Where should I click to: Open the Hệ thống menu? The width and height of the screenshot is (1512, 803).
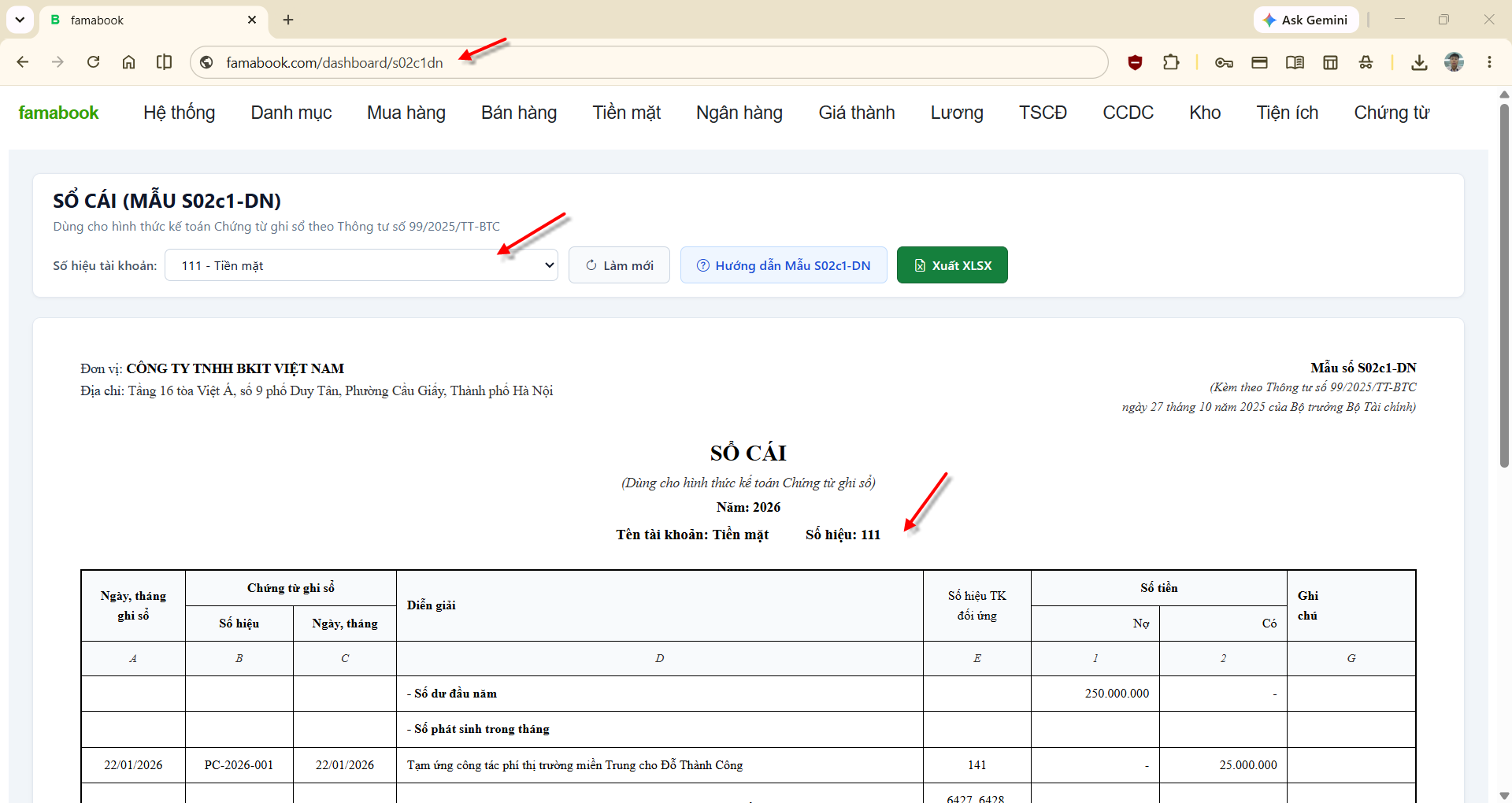tap(179, 113)
